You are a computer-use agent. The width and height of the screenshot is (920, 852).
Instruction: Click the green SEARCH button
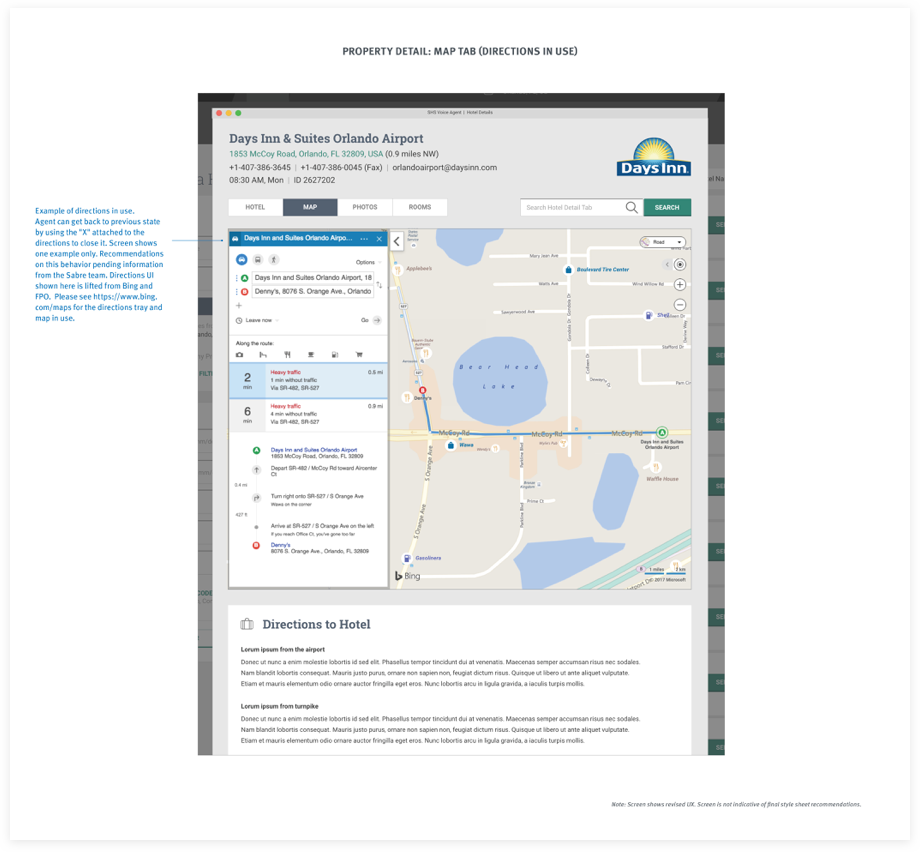click(x=667, y=207)
